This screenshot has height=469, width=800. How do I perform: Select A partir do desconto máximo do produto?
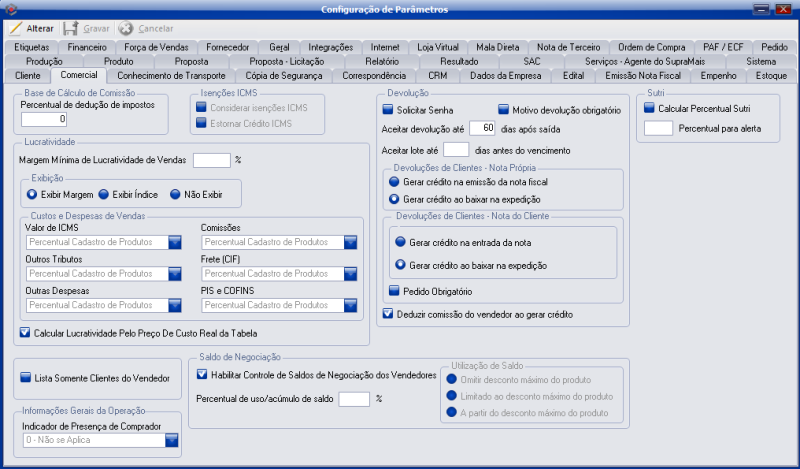click(x=452, y=412)
